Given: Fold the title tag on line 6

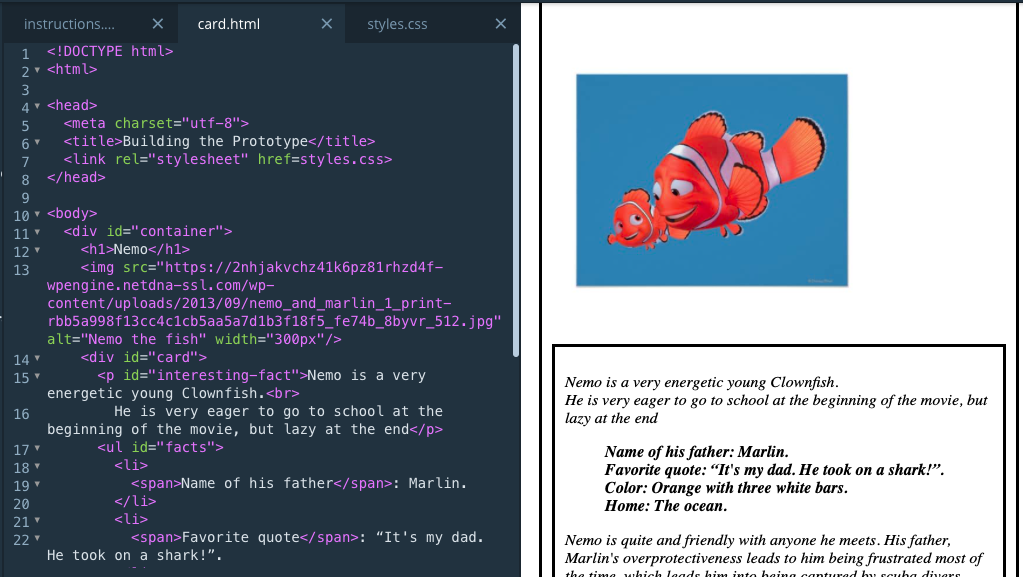Looking at the screenshot, I should (37, 142).
